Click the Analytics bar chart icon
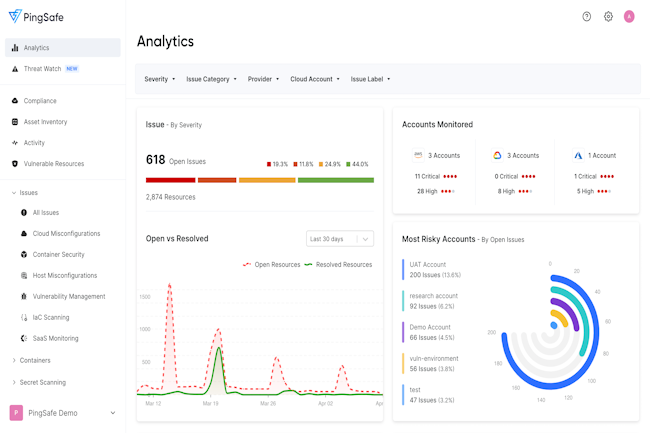 (x=15, y=48)
